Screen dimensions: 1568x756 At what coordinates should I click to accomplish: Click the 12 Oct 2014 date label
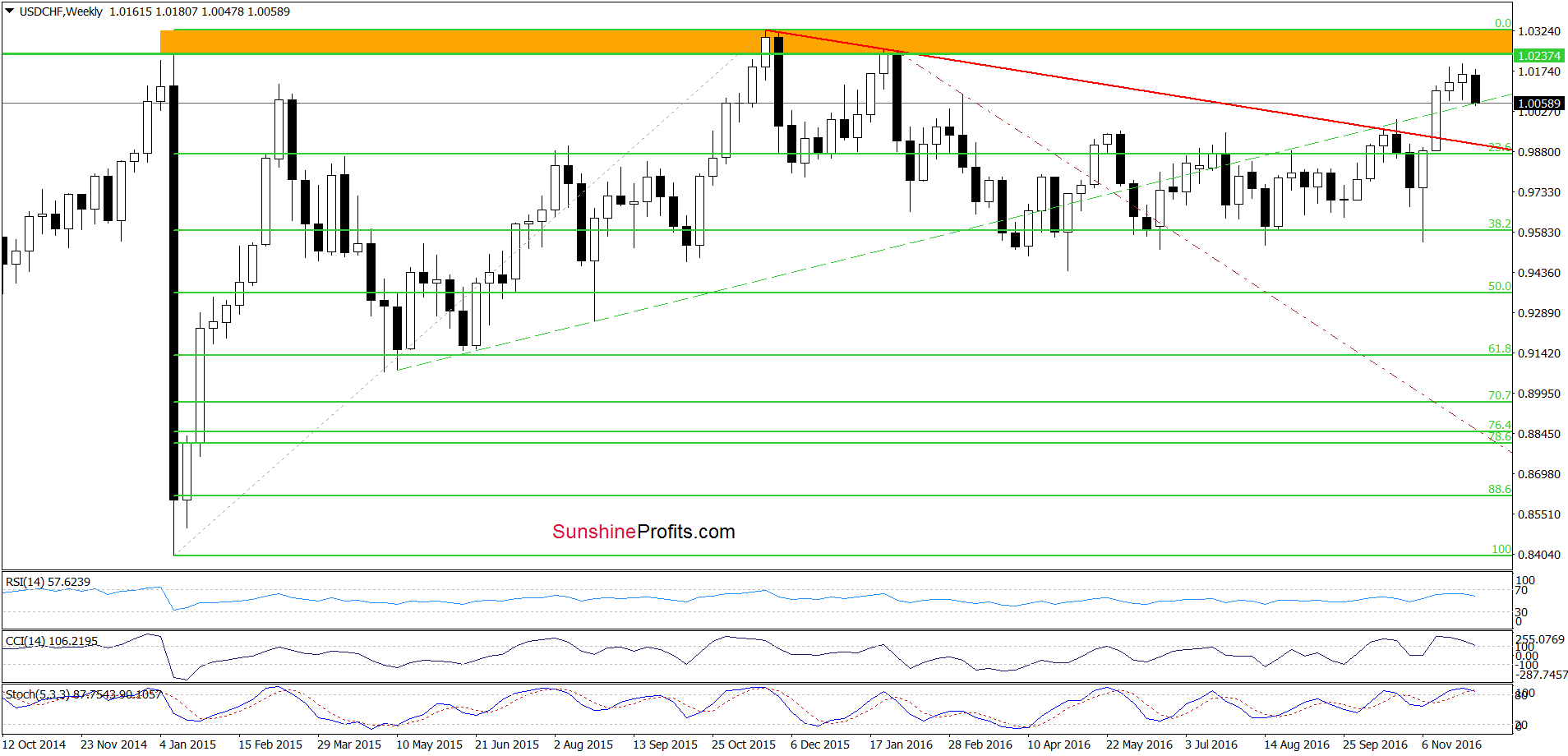tap(35, 744)
